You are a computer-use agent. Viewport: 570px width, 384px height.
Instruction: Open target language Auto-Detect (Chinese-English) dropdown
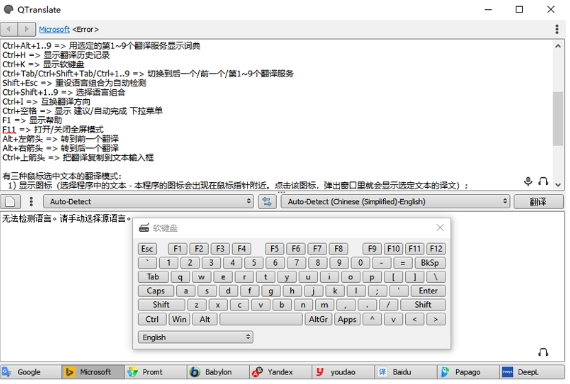tap(395, 201)
